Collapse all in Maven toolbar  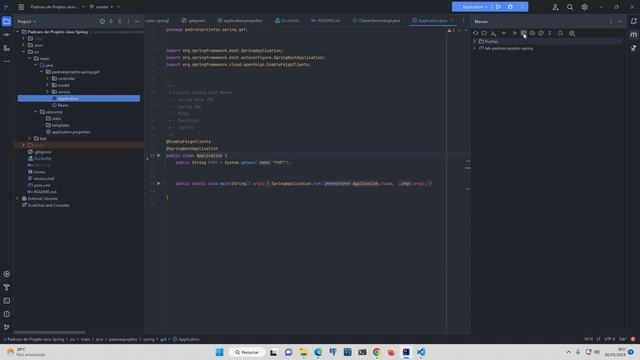tap(550, 33)
